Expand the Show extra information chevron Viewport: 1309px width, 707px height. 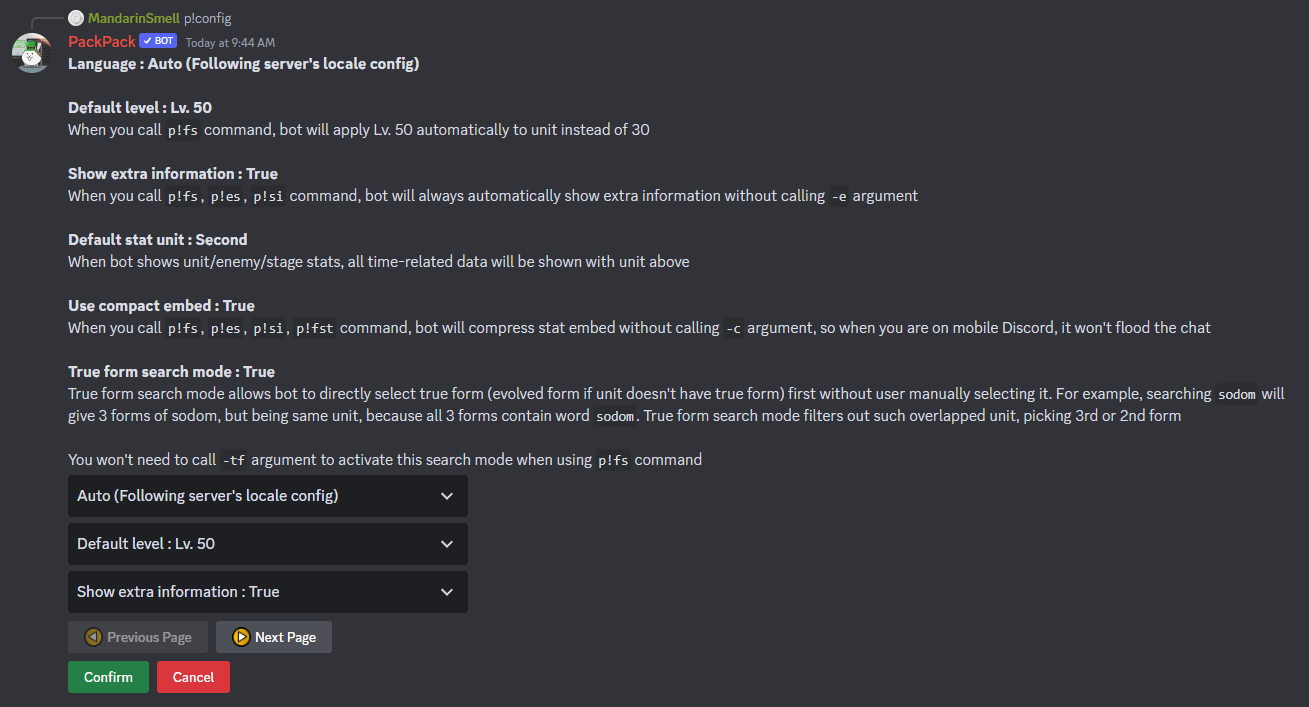pos(447,592)
